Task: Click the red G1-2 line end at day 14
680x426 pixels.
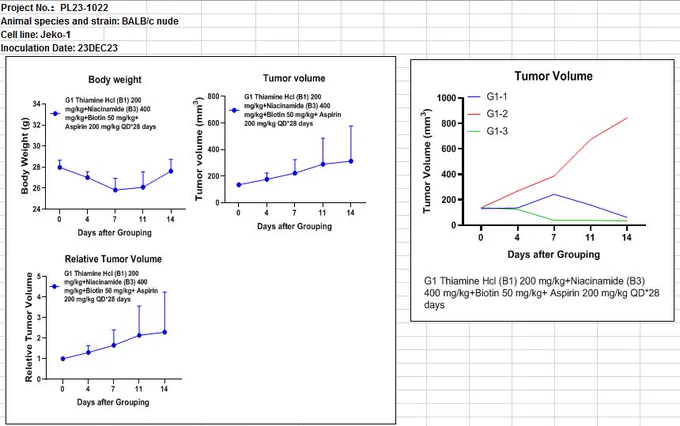Action: tap(626, 118)
